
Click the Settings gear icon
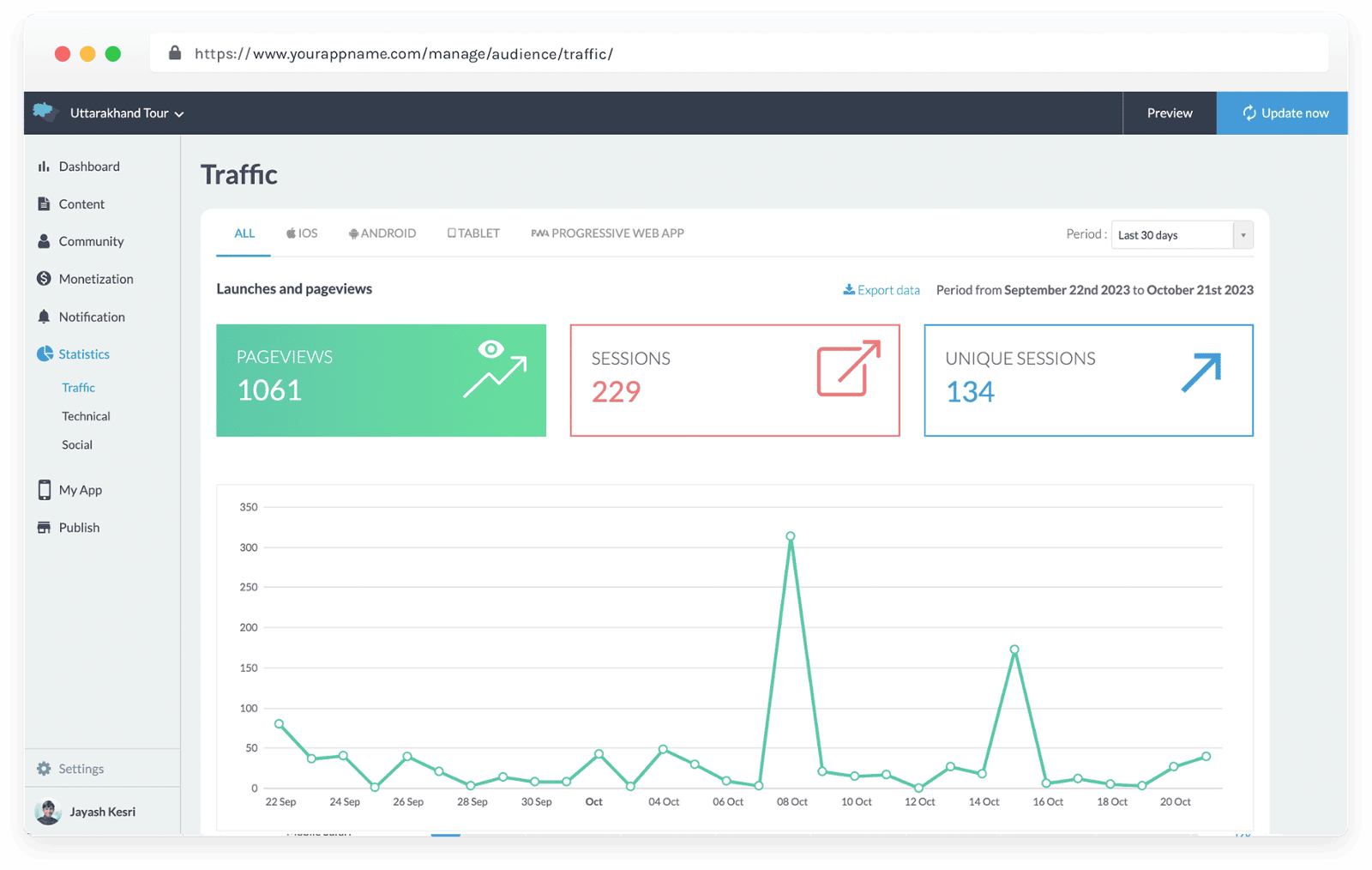tap(44, 769)
